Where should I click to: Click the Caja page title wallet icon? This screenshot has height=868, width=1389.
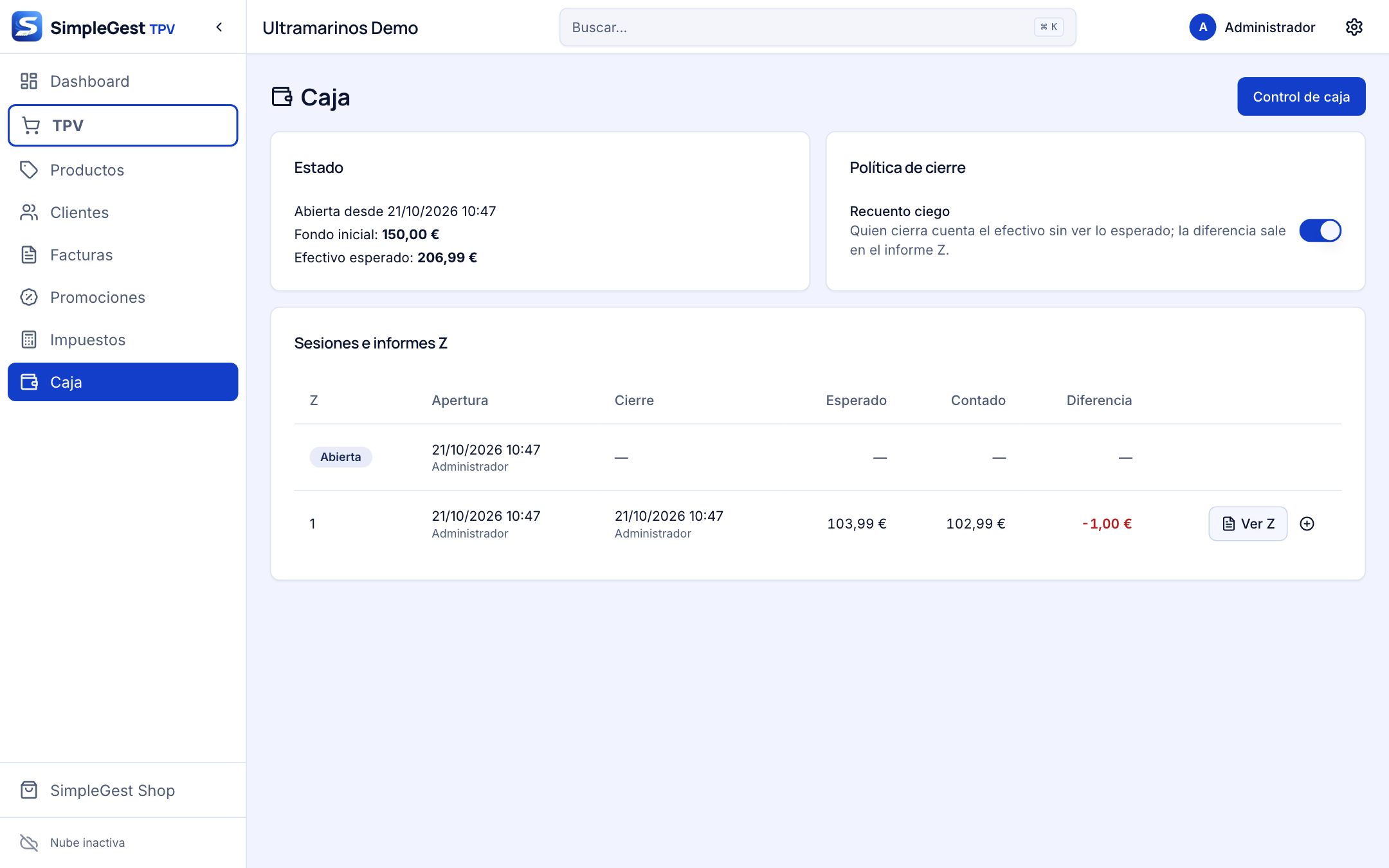click(x=282, y=96)
